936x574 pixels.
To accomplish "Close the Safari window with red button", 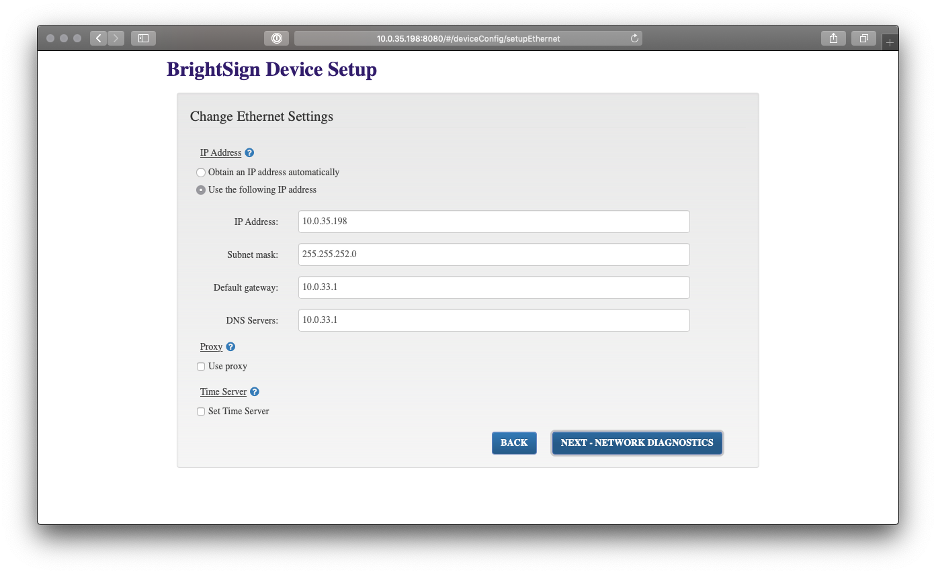I will (50, 38).
